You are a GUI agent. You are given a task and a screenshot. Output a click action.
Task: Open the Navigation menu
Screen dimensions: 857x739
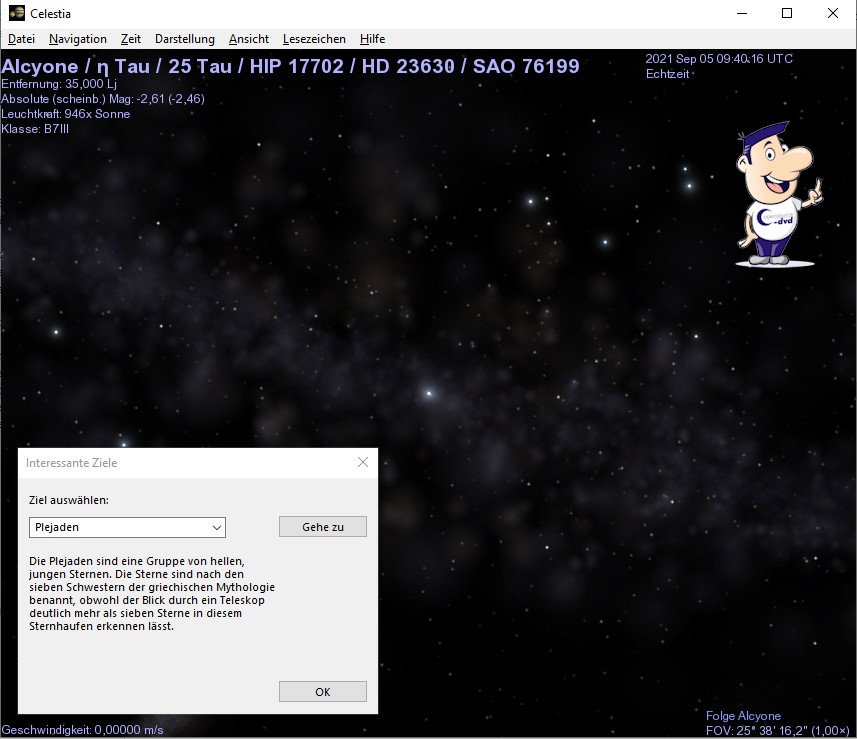77,39
